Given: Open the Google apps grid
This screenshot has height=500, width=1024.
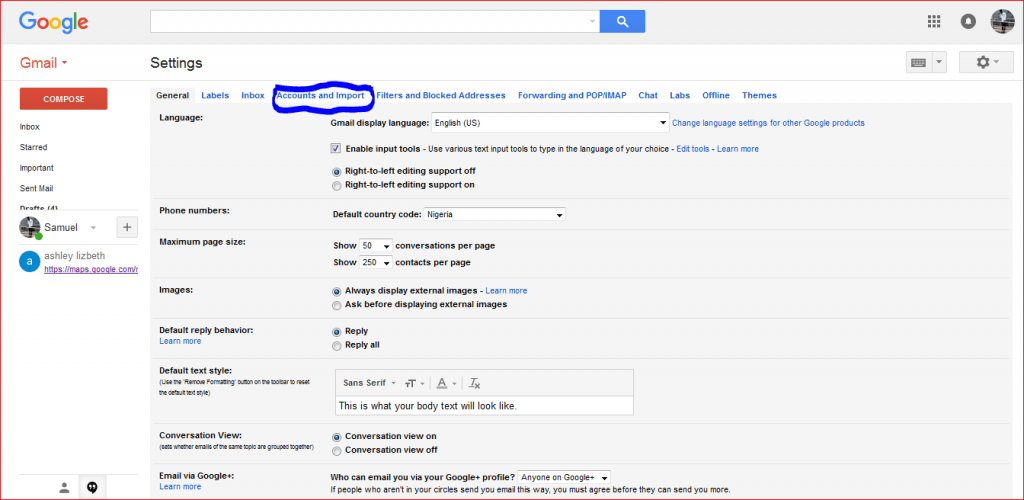Looking at the screenshot, I should tap(934, 22).
